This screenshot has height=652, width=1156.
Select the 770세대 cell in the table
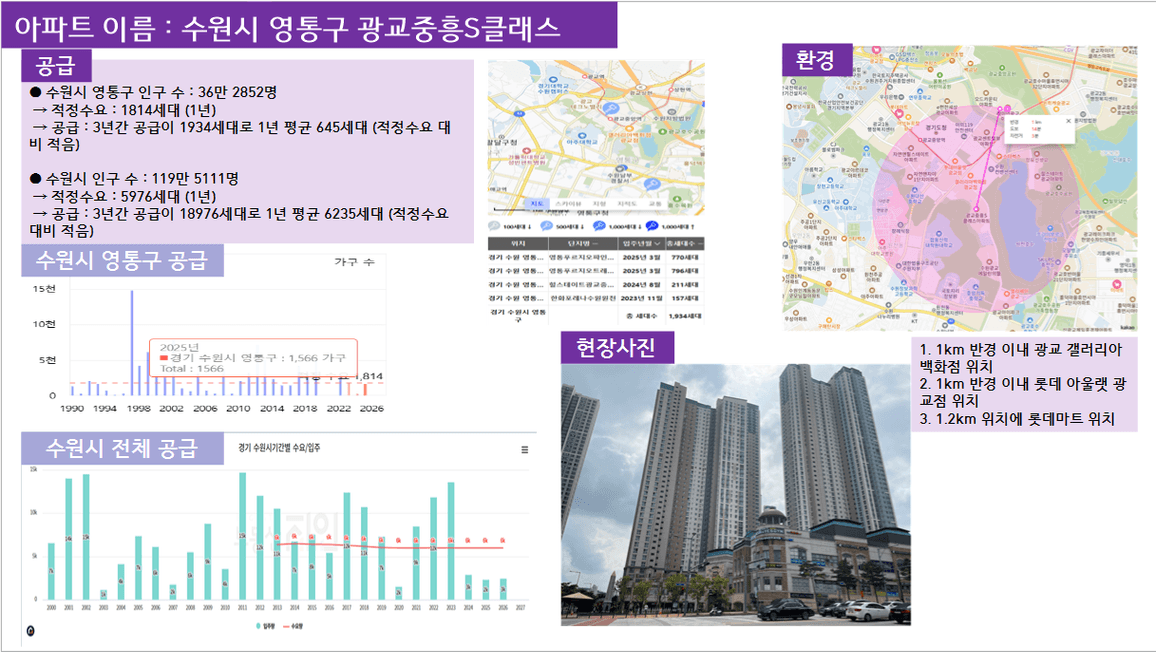coord(685,257)
